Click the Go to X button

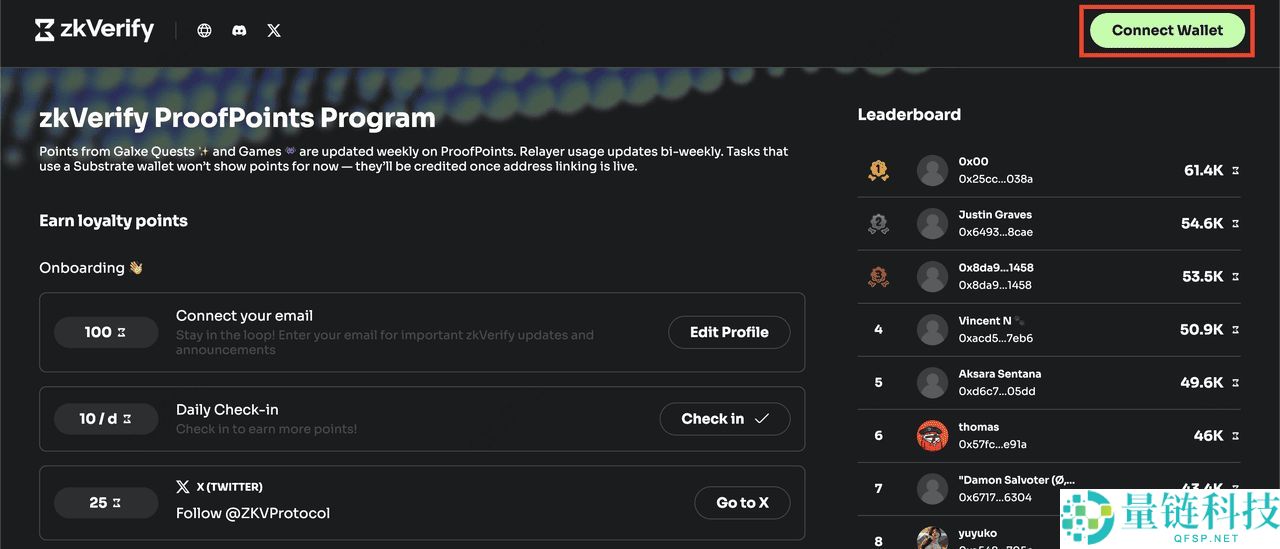point(742,503)
